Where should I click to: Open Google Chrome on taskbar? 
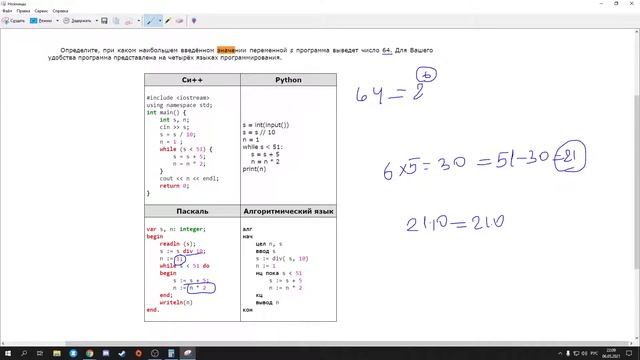(x=89, y=353)
